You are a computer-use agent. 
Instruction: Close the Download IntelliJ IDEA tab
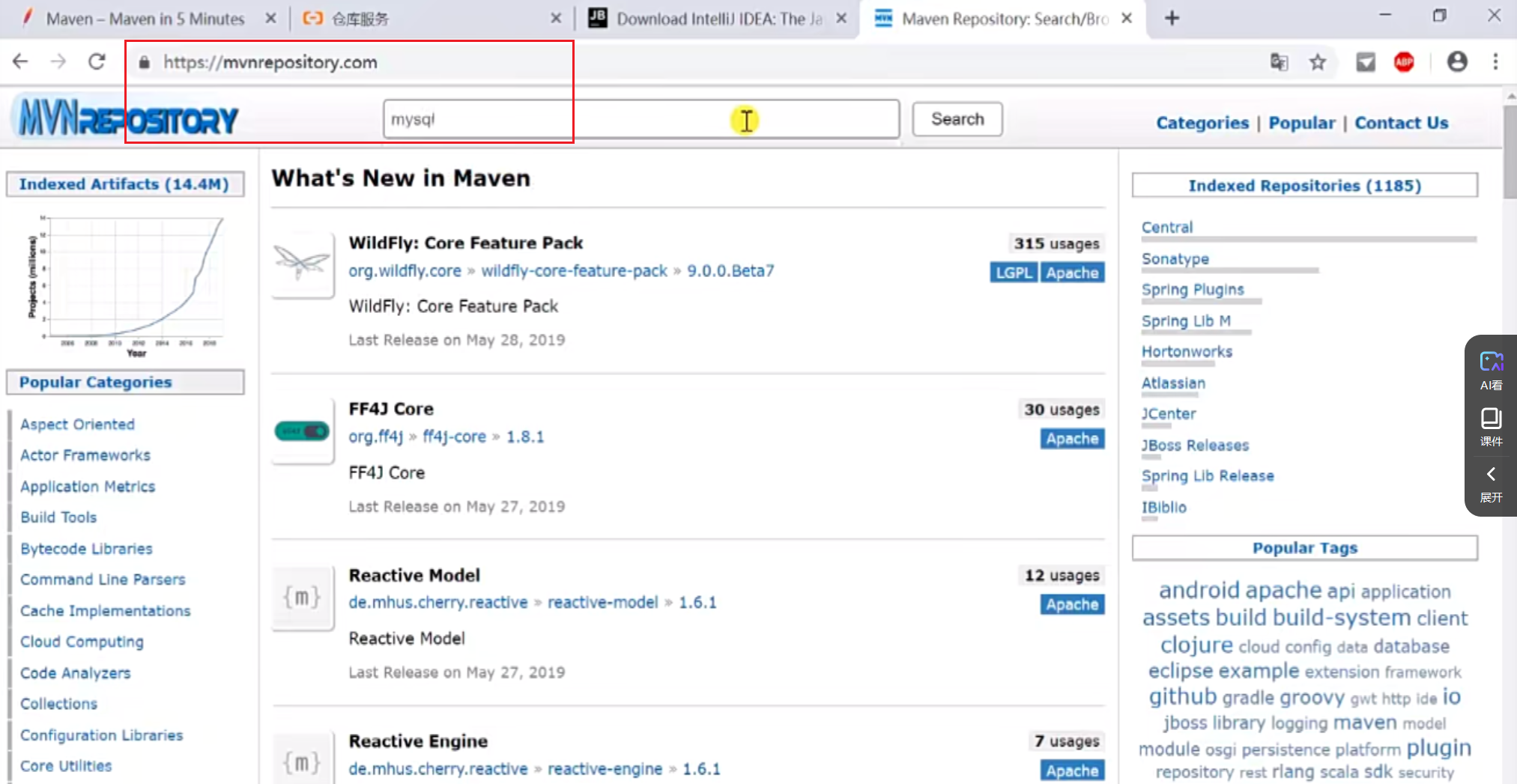841,18
